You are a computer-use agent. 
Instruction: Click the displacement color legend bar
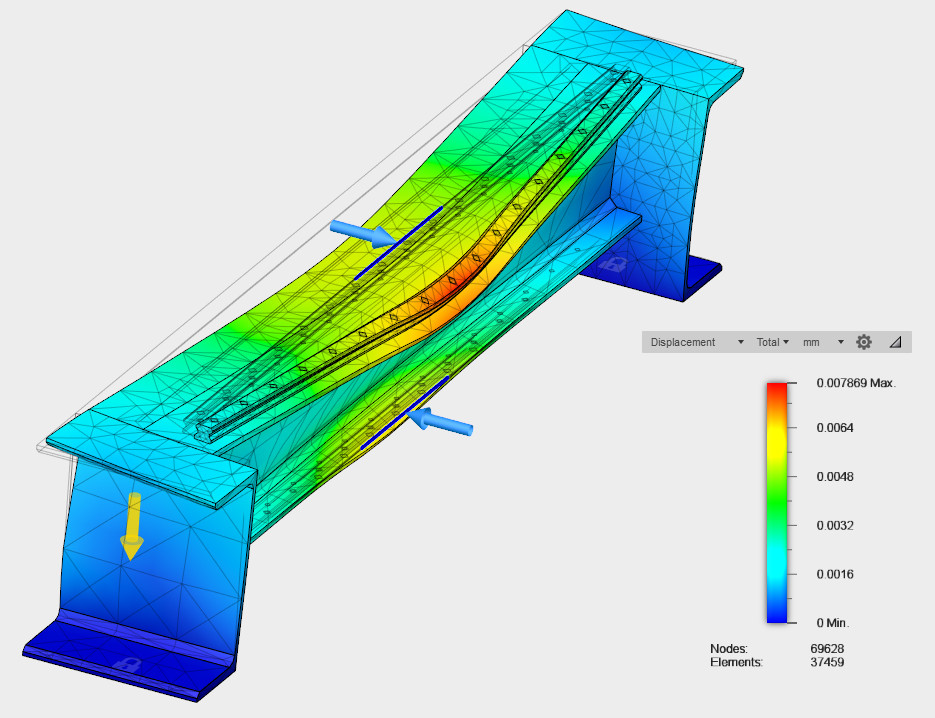[x=777, y=503]
